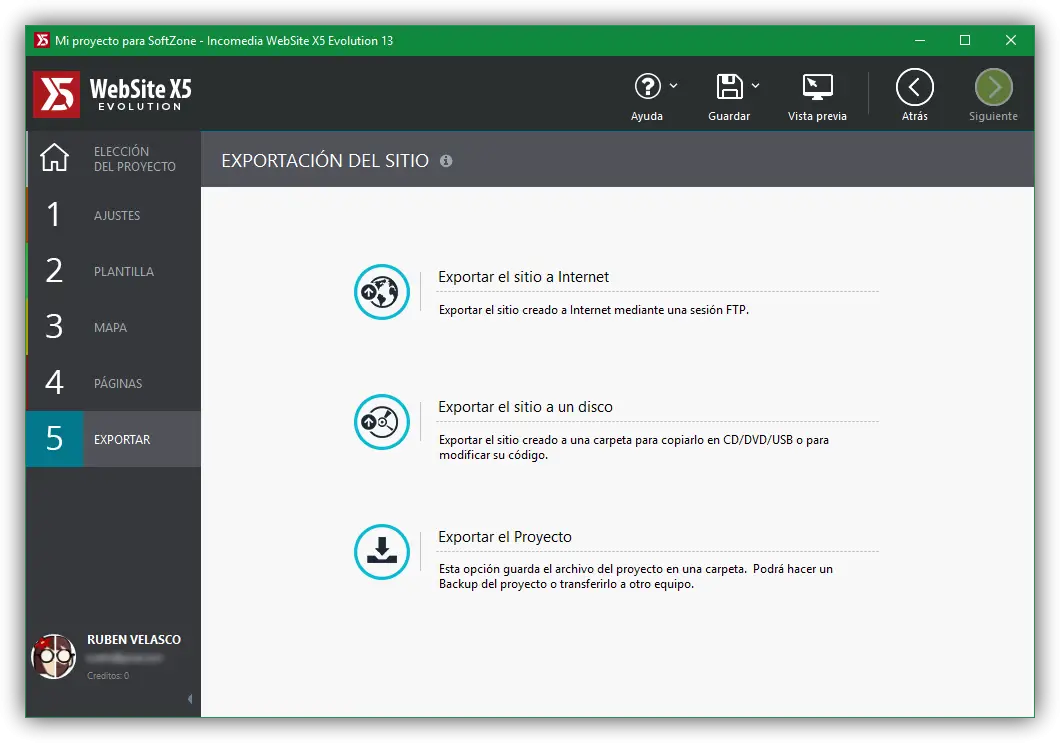The height and width of the screenshot is (743, 1060).
Task: Click the disc icon for disk export
Action: (382, 422)
